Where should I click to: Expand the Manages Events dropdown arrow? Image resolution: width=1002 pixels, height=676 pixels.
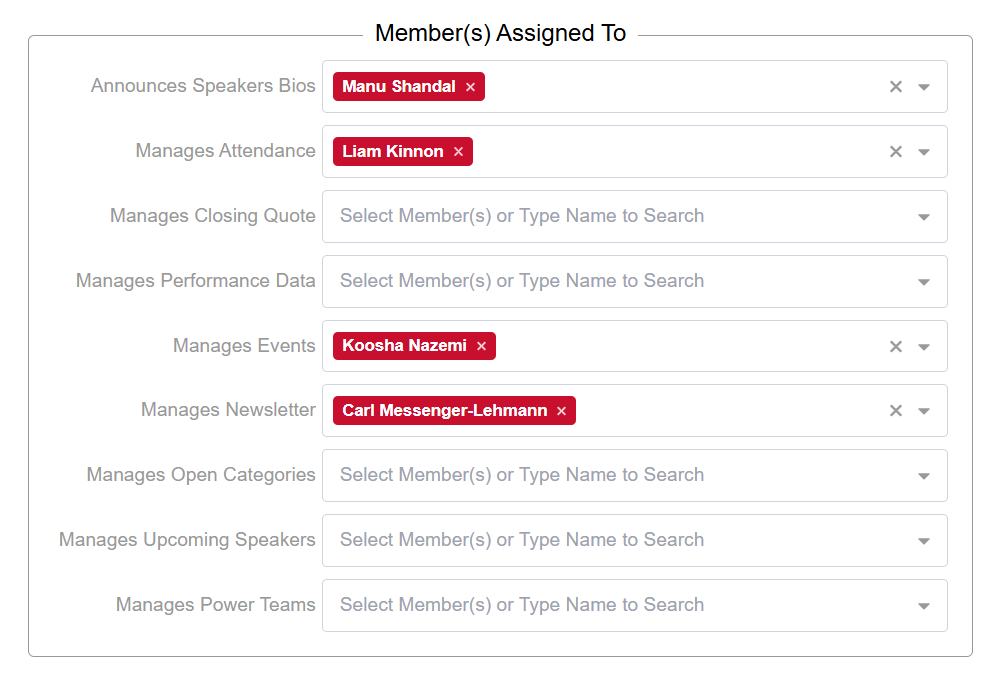(x=924, y=347)
